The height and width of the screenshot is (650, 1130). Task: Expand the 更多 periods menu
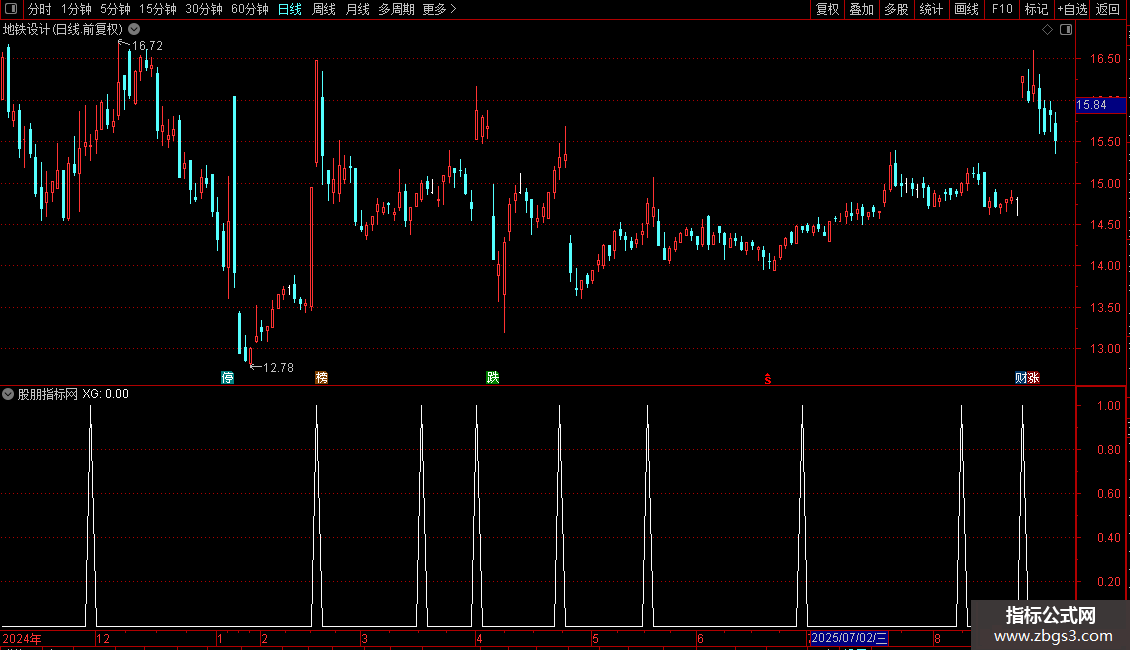click(x=439, y=9)
